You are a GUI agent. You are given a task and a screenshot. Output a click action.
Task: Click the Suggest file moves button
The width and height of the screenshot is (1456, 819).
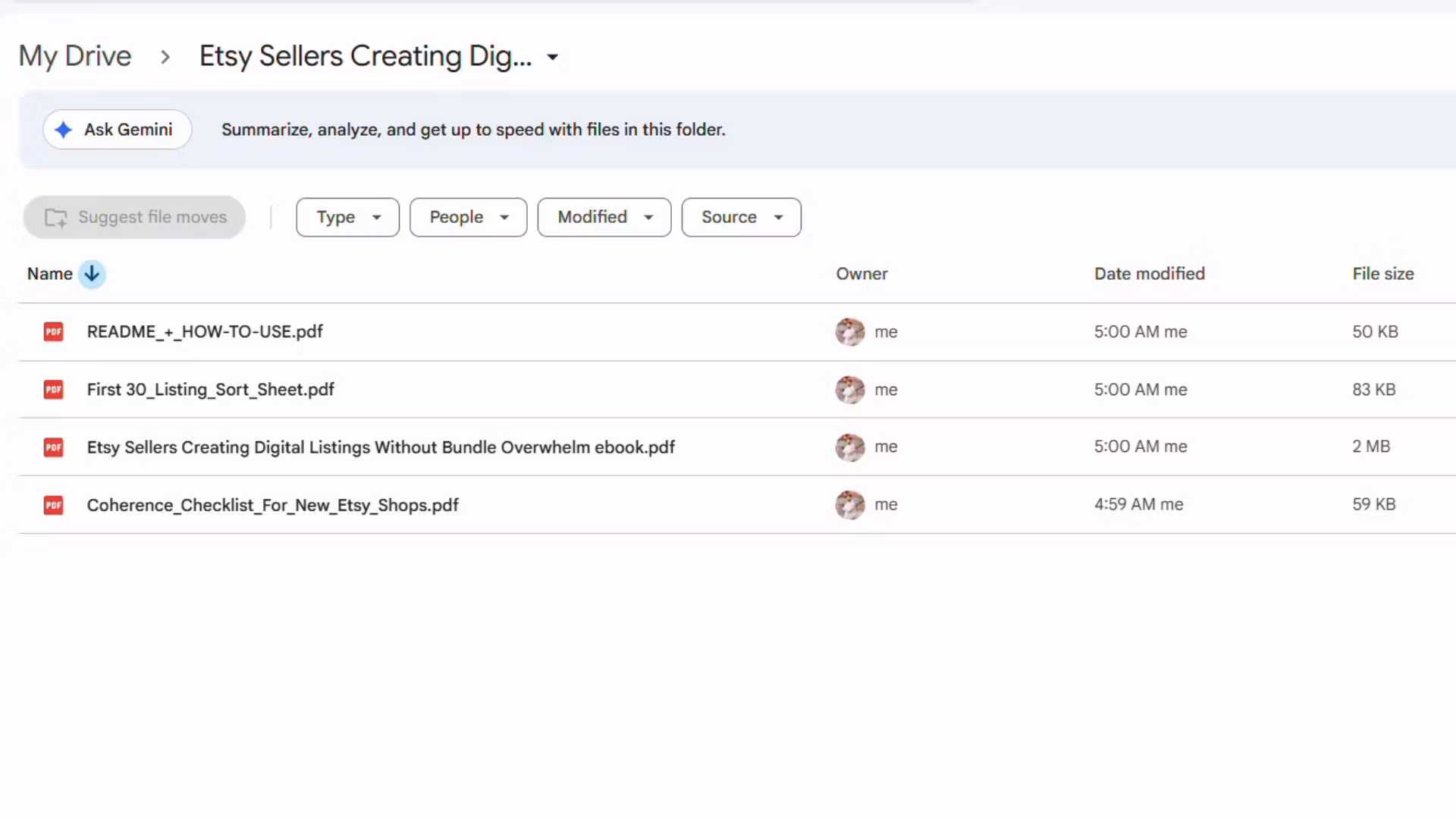[134, 218]
